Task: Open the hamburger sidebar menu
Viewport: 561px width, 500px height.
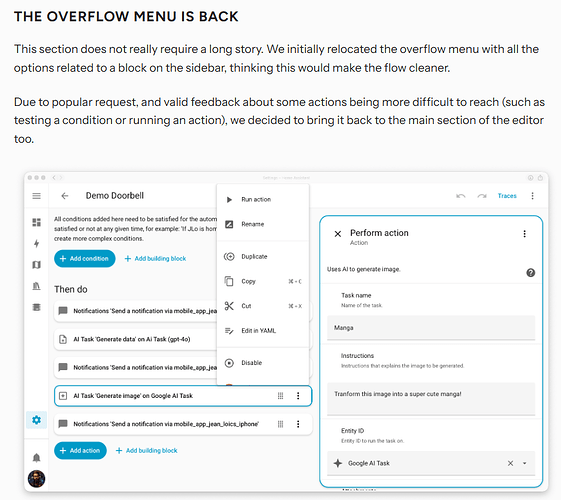Action: coord(36,196)
